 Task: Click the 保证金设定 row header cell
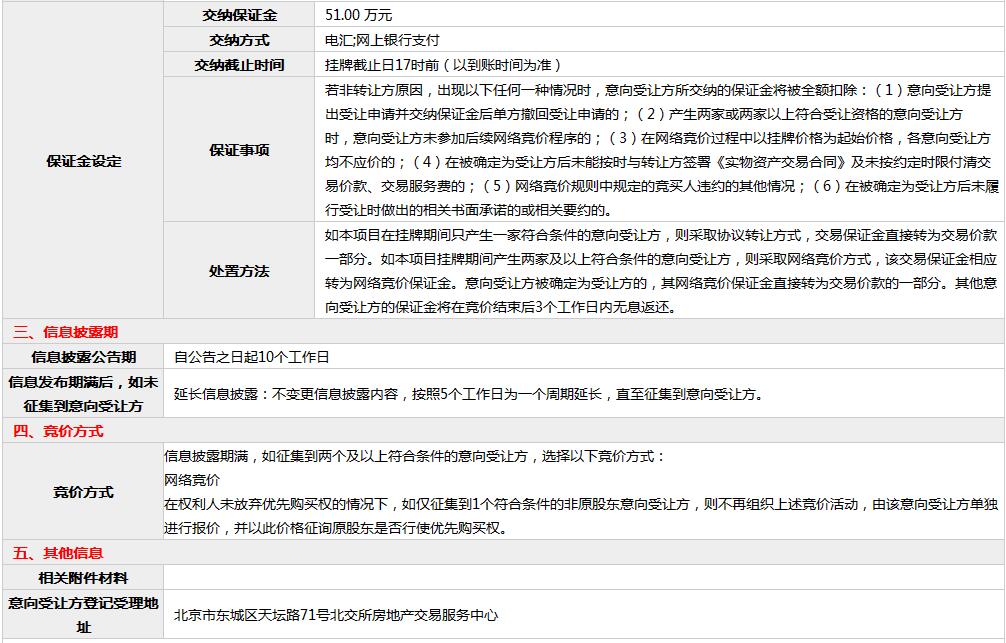click(x=83, y=161)
